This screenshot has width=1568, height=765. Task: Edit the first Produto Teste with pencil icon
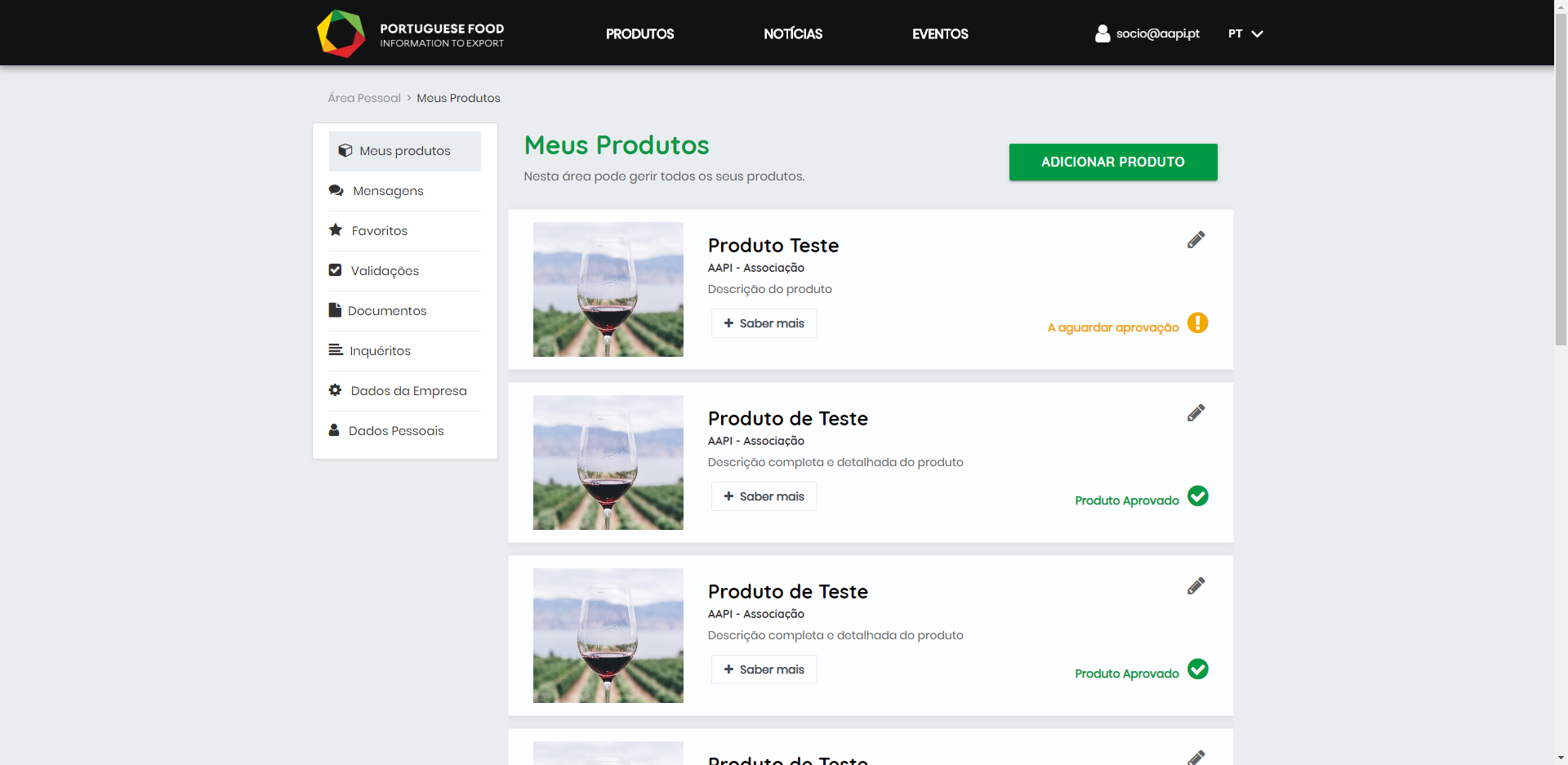click(x=1196, y=240)
